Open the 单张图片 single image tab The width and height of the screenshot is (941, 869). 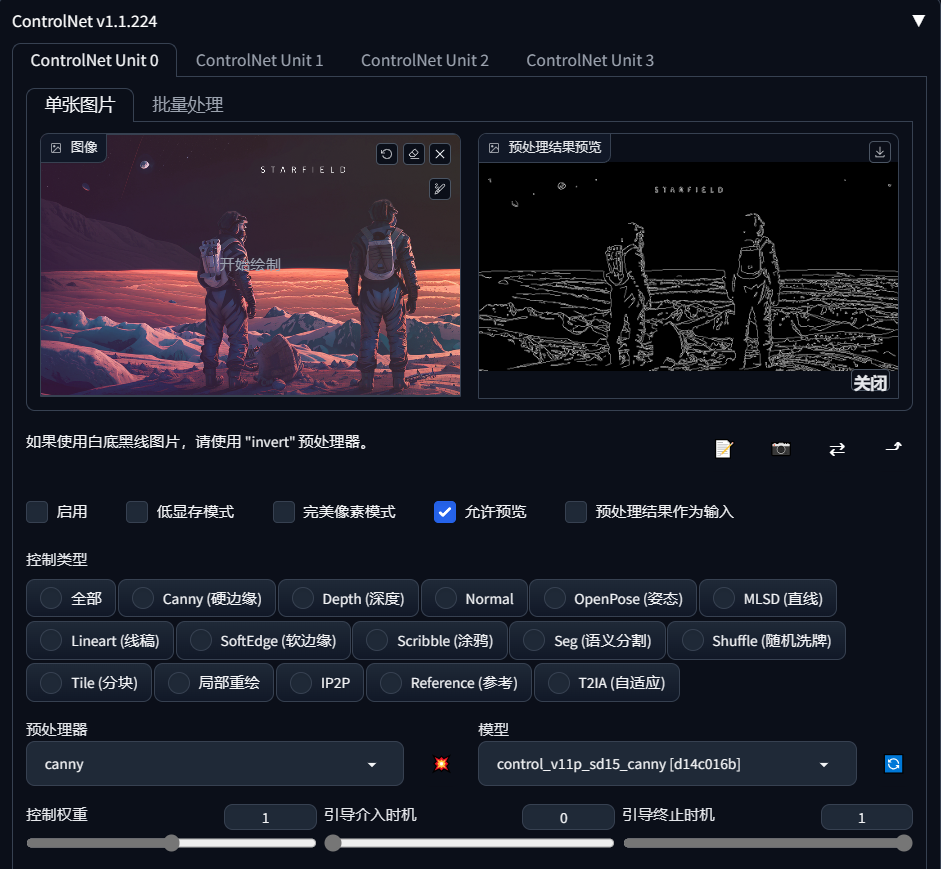pyautogui.click(x=80, y=105)
